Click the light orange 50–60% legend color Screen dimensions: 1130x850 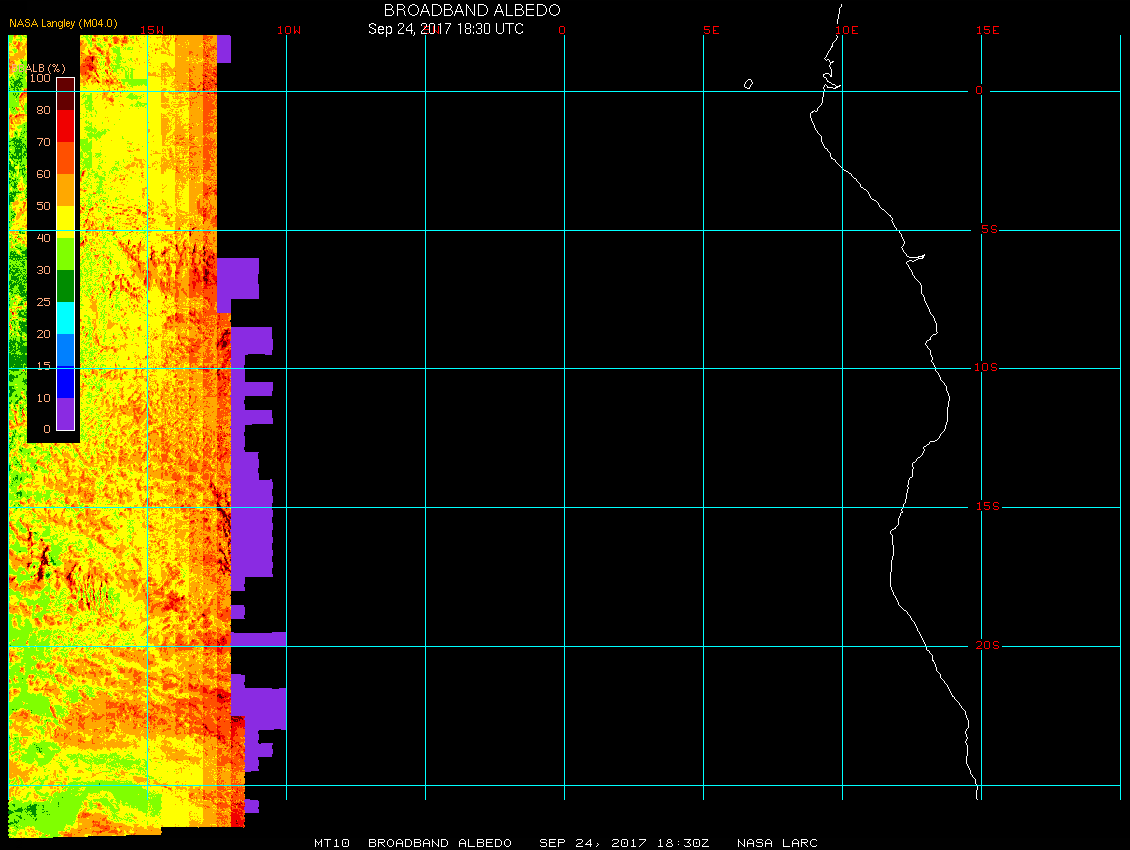pos(65,190)
